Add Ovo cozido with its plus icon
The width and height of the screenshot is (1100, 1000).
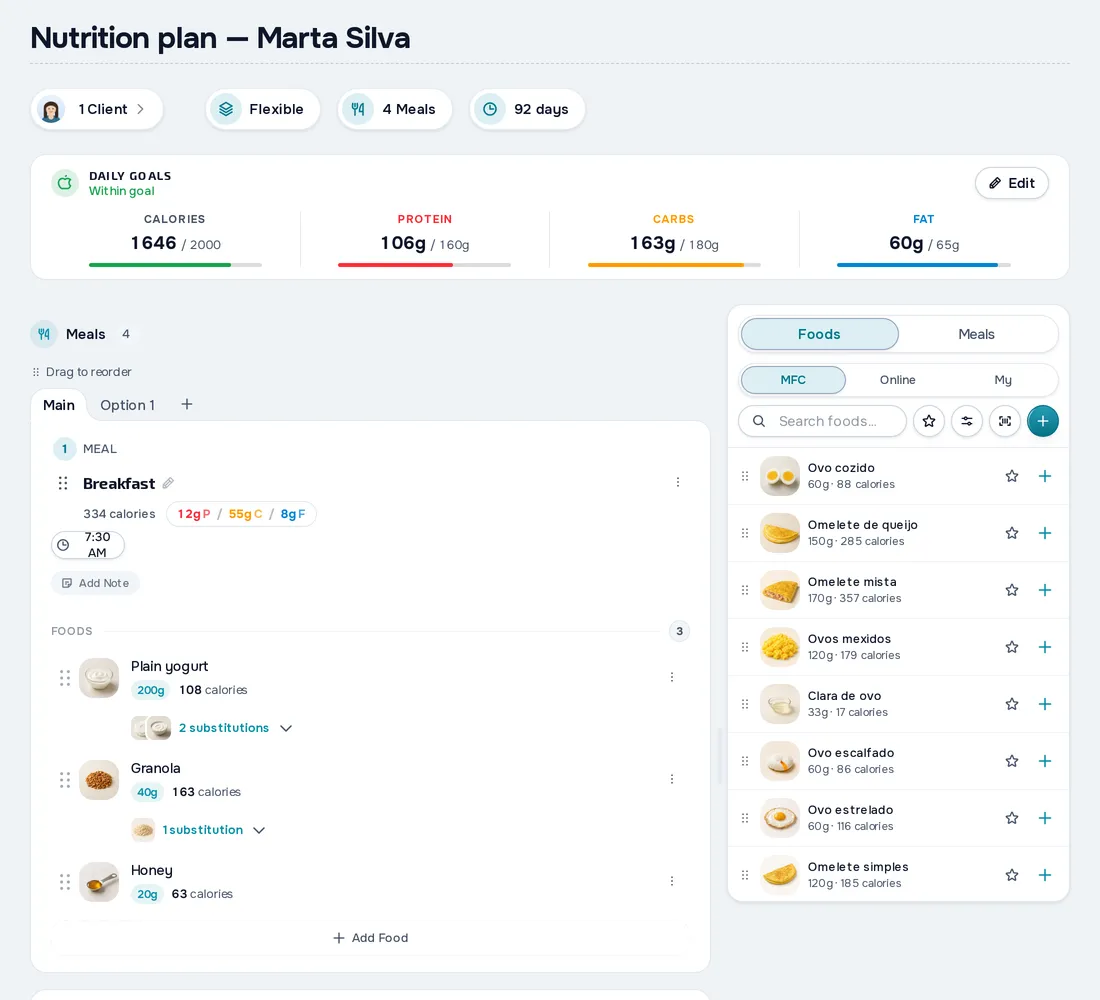pyautogui.click(x=1045, y=476)
